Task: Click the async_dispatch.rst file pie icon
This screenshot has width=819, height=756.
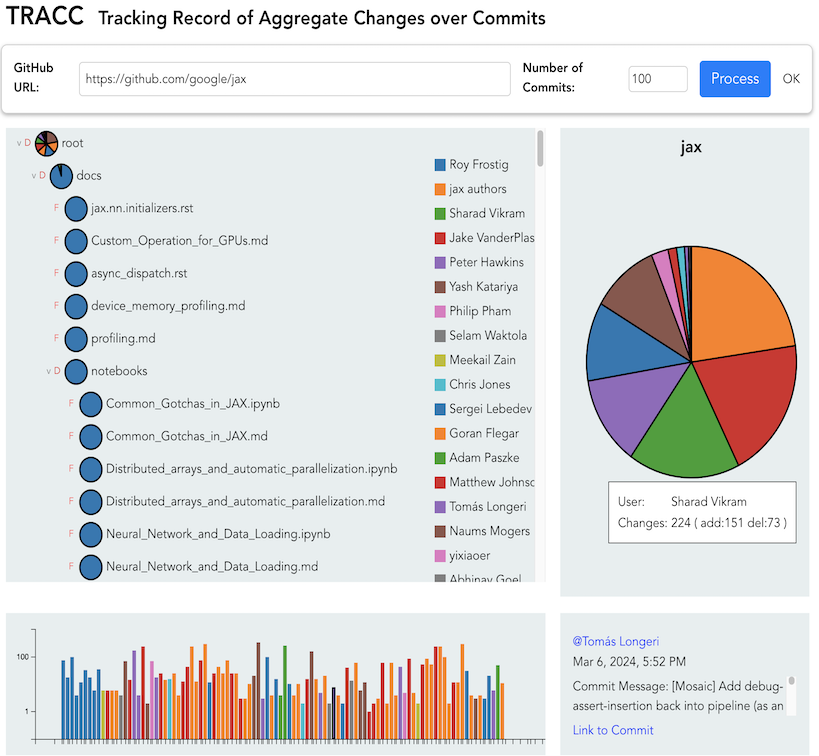Action: pyautogui.click(x=75, y=273)
